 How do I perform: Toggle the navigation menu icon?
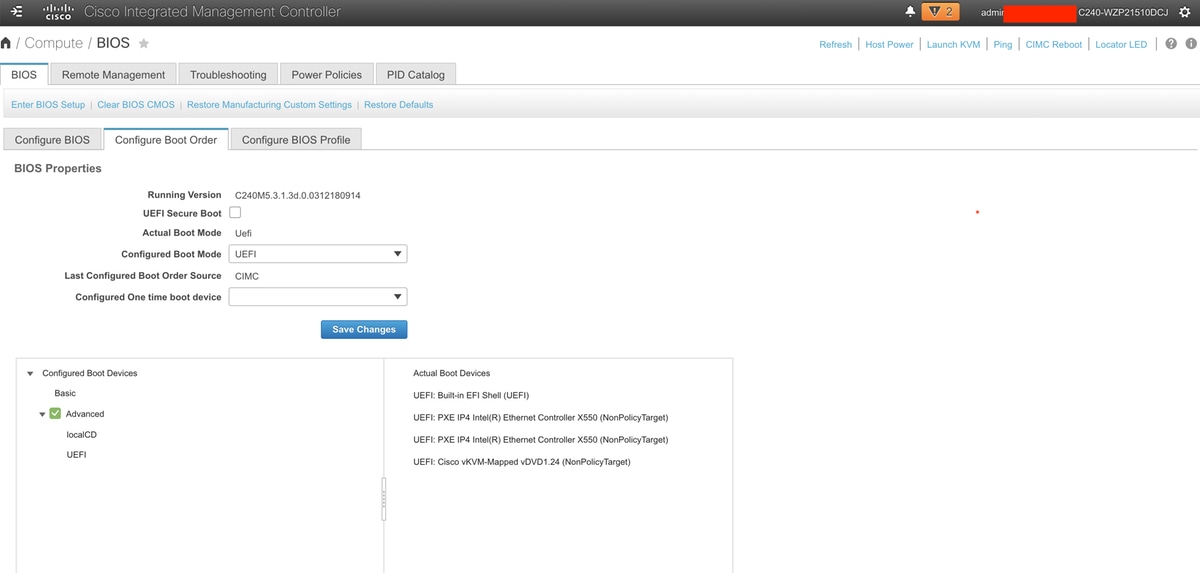click(x=16, y=12)
